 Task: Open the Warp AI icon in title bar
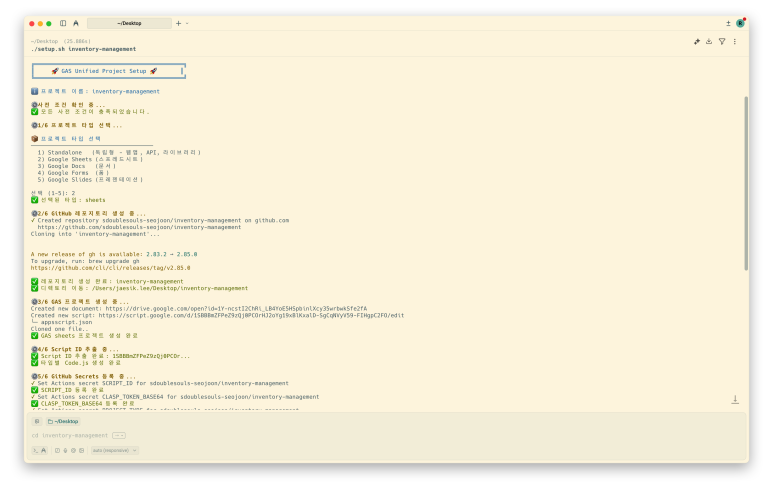[76, 23]
